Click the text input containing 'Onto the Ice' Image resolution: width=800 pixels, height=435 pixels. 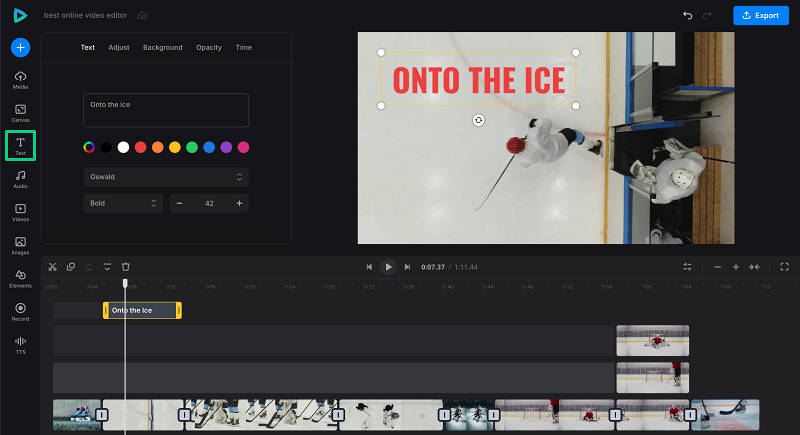(166, 110)
